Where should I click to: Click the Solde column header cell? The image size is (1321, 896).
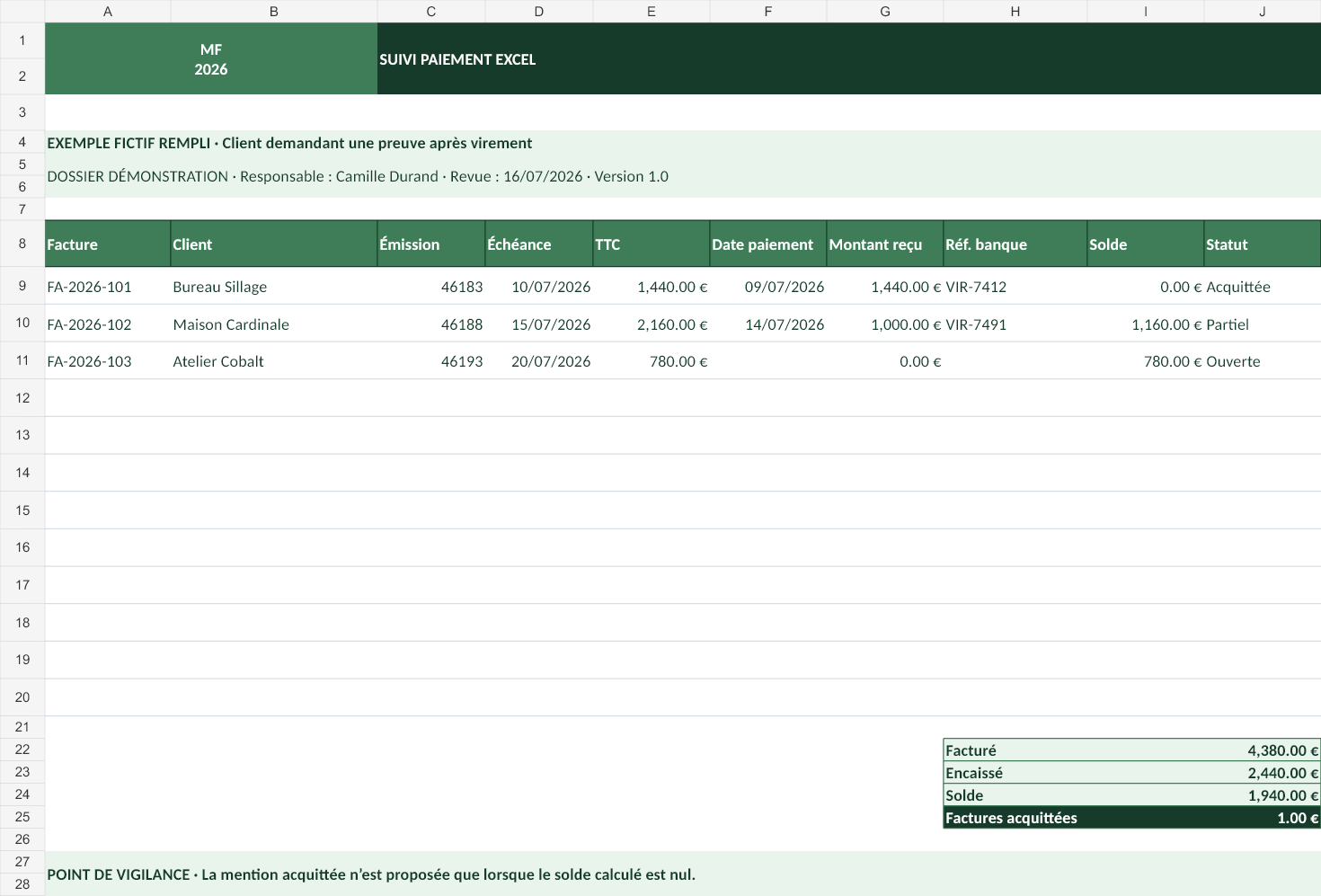(1146, 244)
